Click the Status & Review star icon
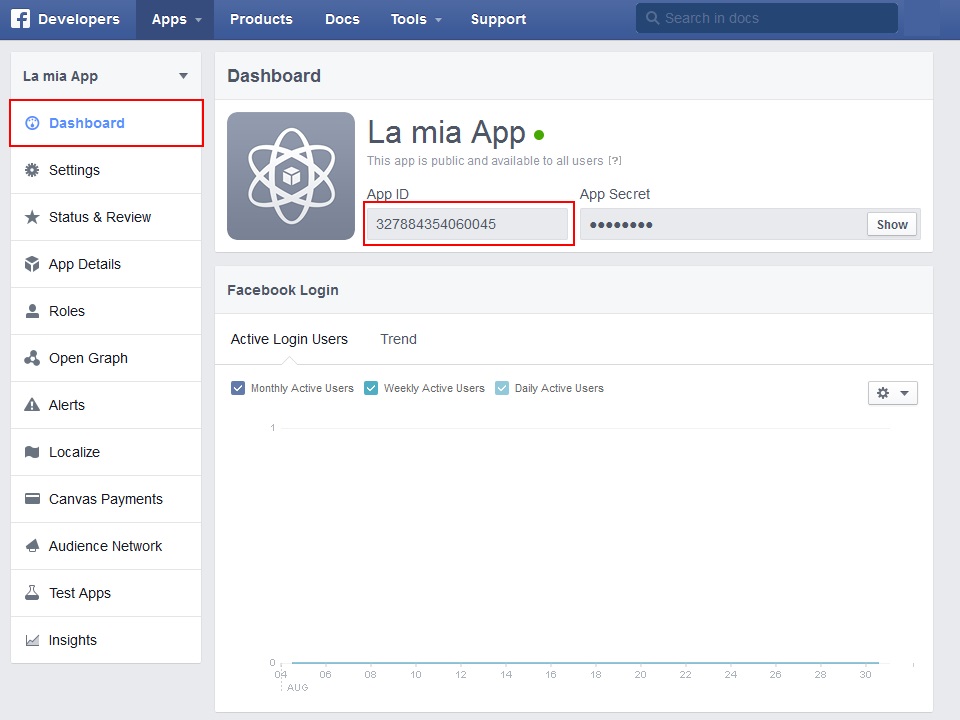The image size is (960, 720). point(31,217)
